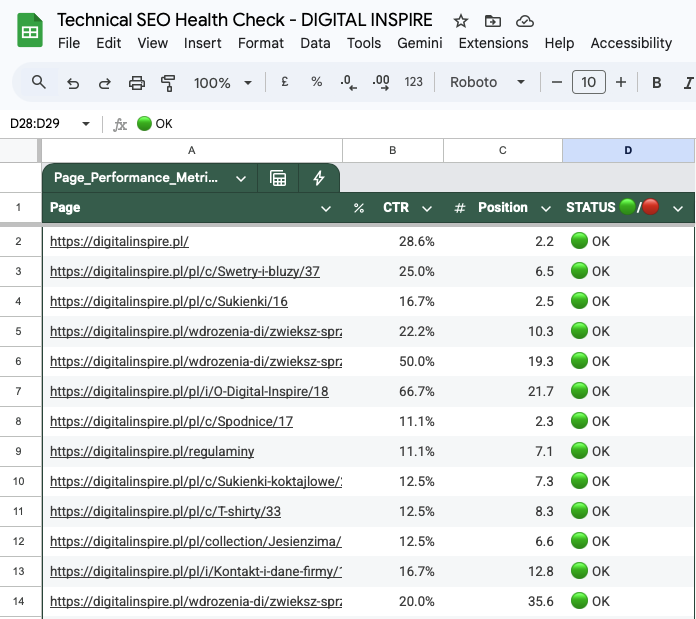This screenshot has height=619, width=696.
Task: Follow the T-shirty/33 link
Action: pyautogui.click(x=165, y=511)
